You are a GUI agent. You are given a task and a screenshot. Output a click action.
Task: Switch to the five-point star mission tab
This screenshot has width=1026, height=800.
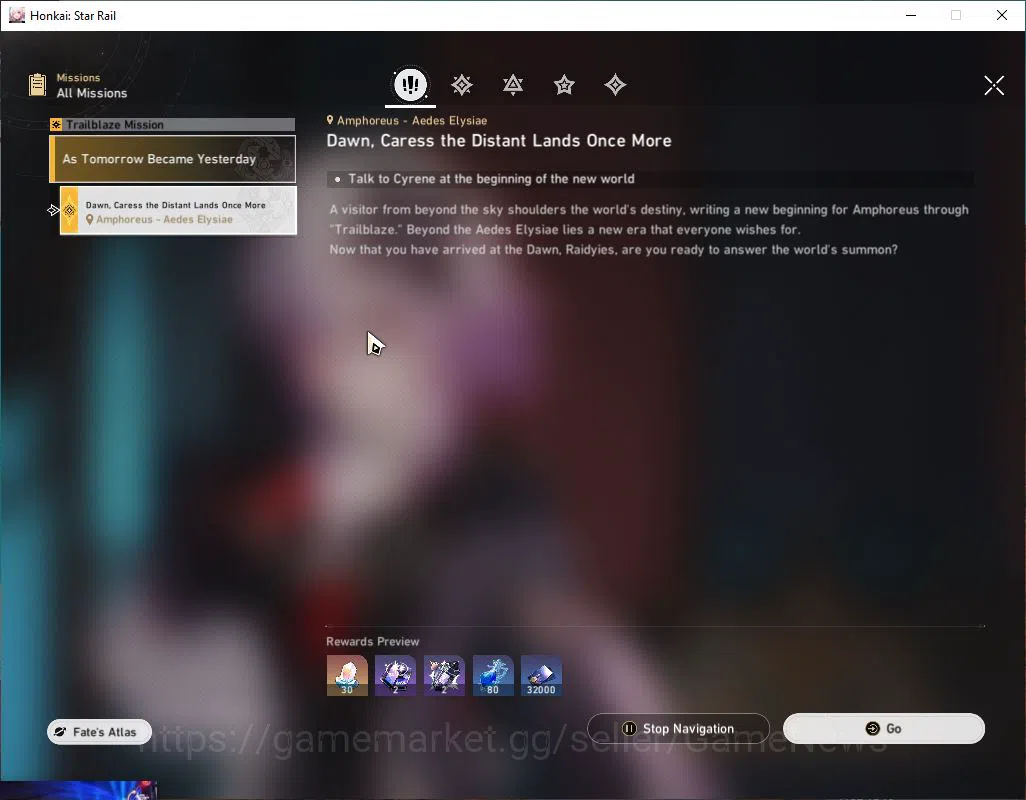564,84
